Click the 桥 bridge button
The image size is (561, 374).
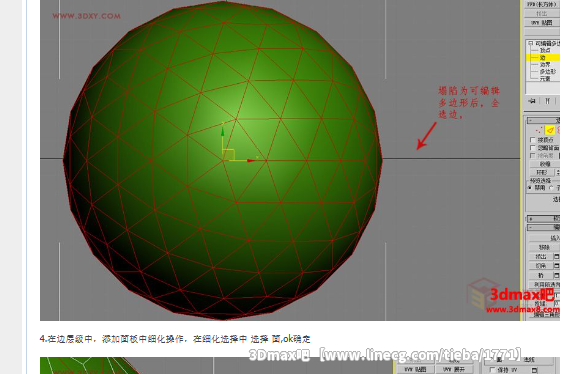click(x=541, y=275)
